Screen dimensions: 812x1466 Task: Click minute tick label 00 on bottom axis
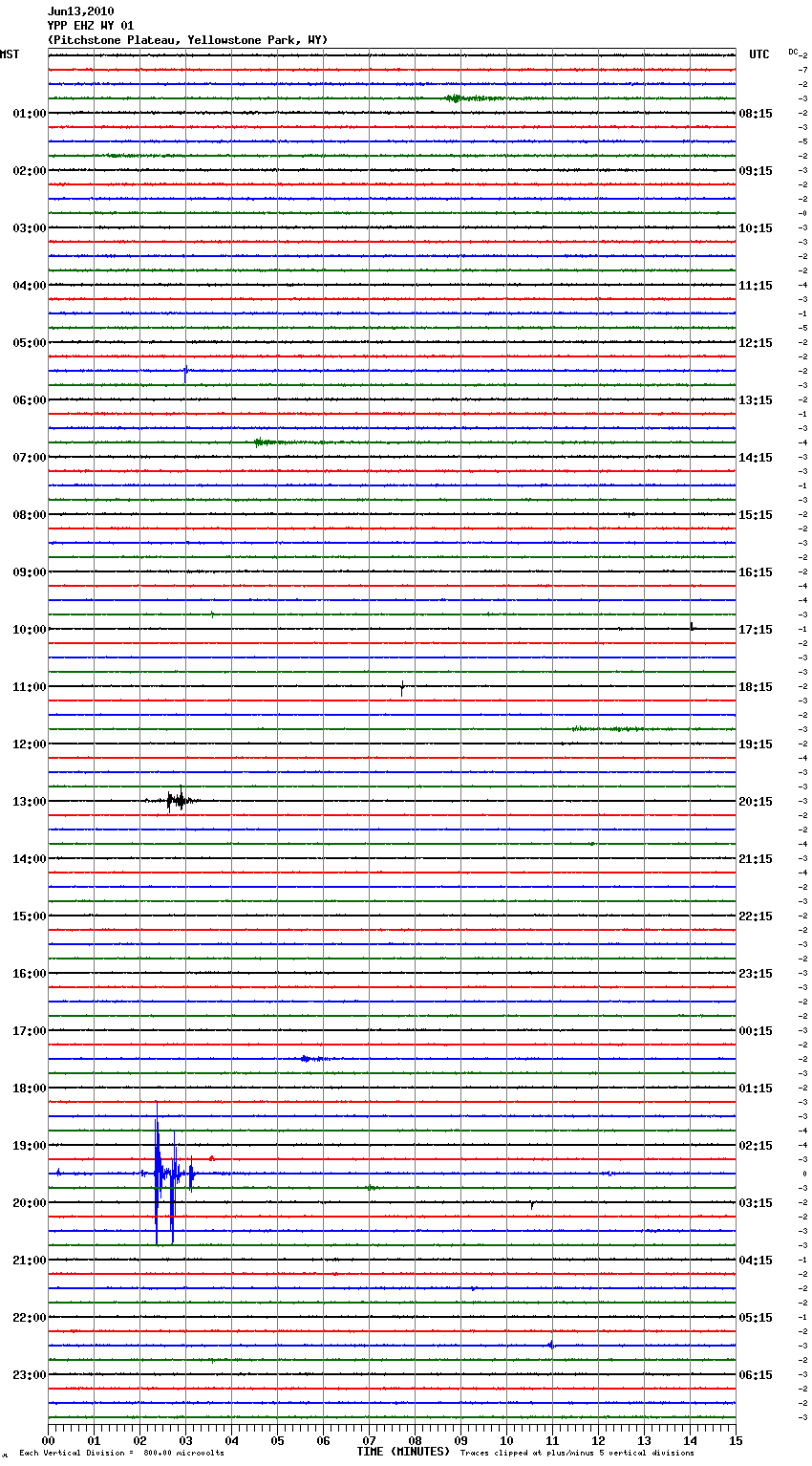pyautogui.click(x=48, y=1440)
